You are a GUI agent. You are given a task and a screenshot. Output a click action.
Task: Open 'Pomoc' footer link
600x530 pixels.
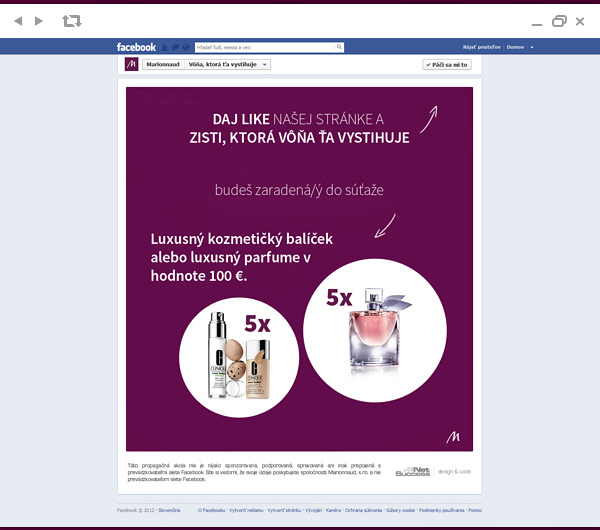pos(475,510)
